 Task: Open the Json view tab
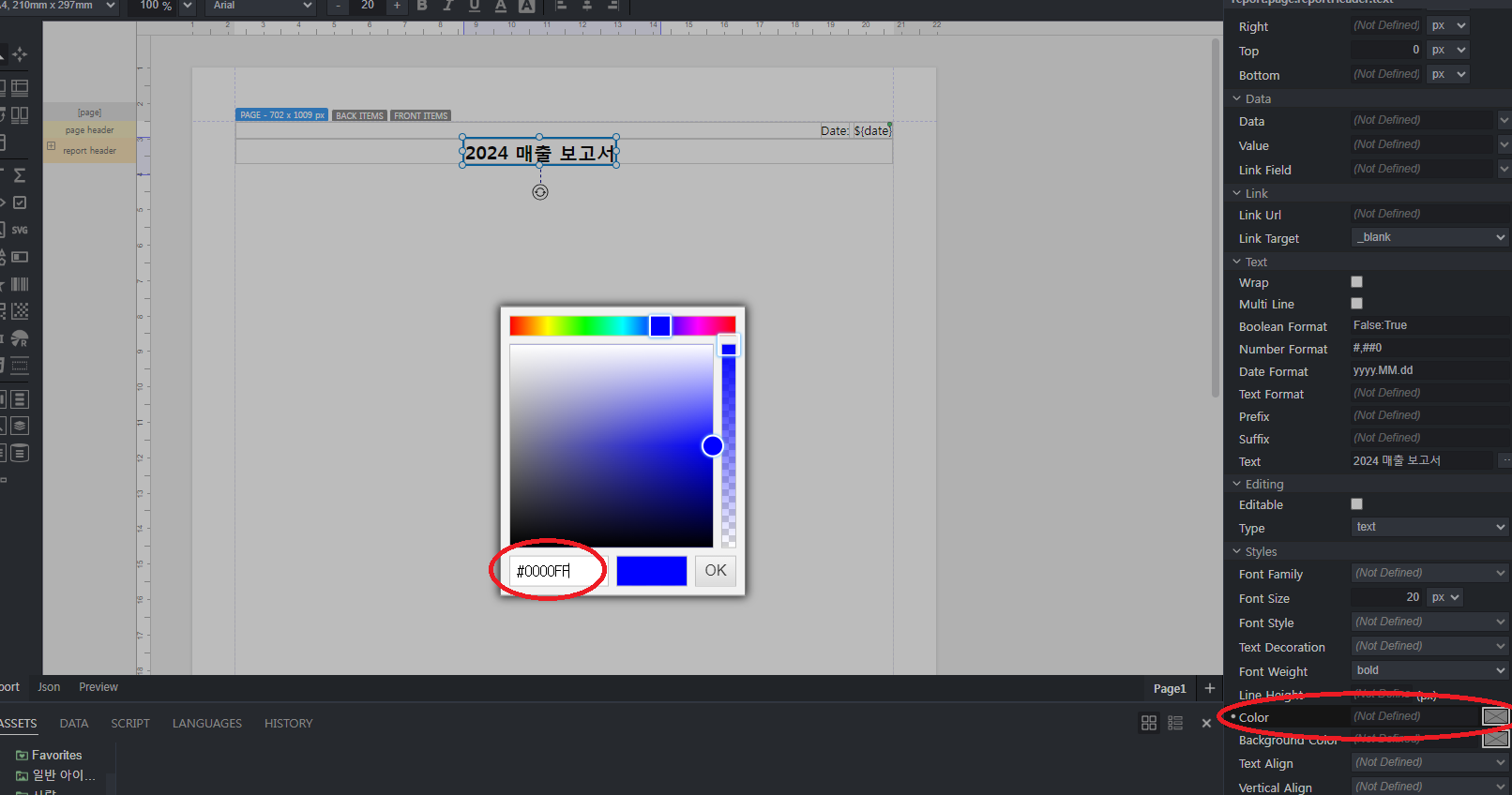[49, 687]
